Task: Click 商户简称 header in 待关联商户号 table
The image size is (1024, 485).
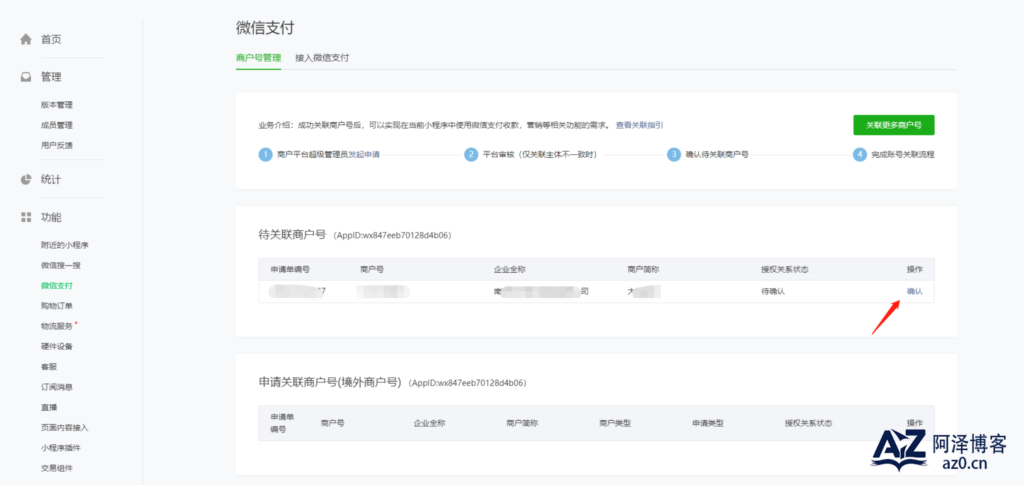Action: click(643, 269)
